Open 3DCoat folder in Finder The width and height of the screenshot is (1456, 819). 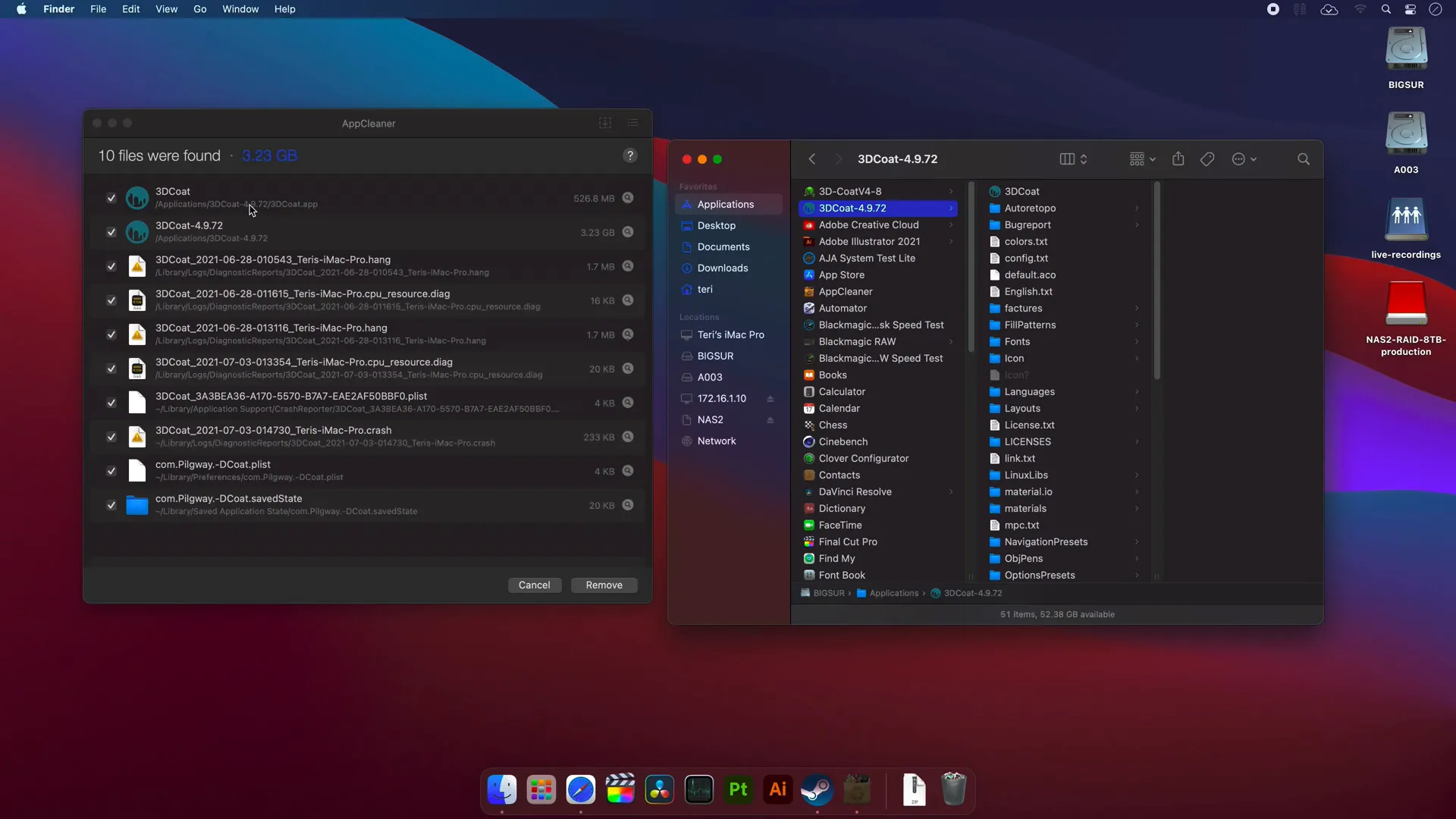point(1022,191)
